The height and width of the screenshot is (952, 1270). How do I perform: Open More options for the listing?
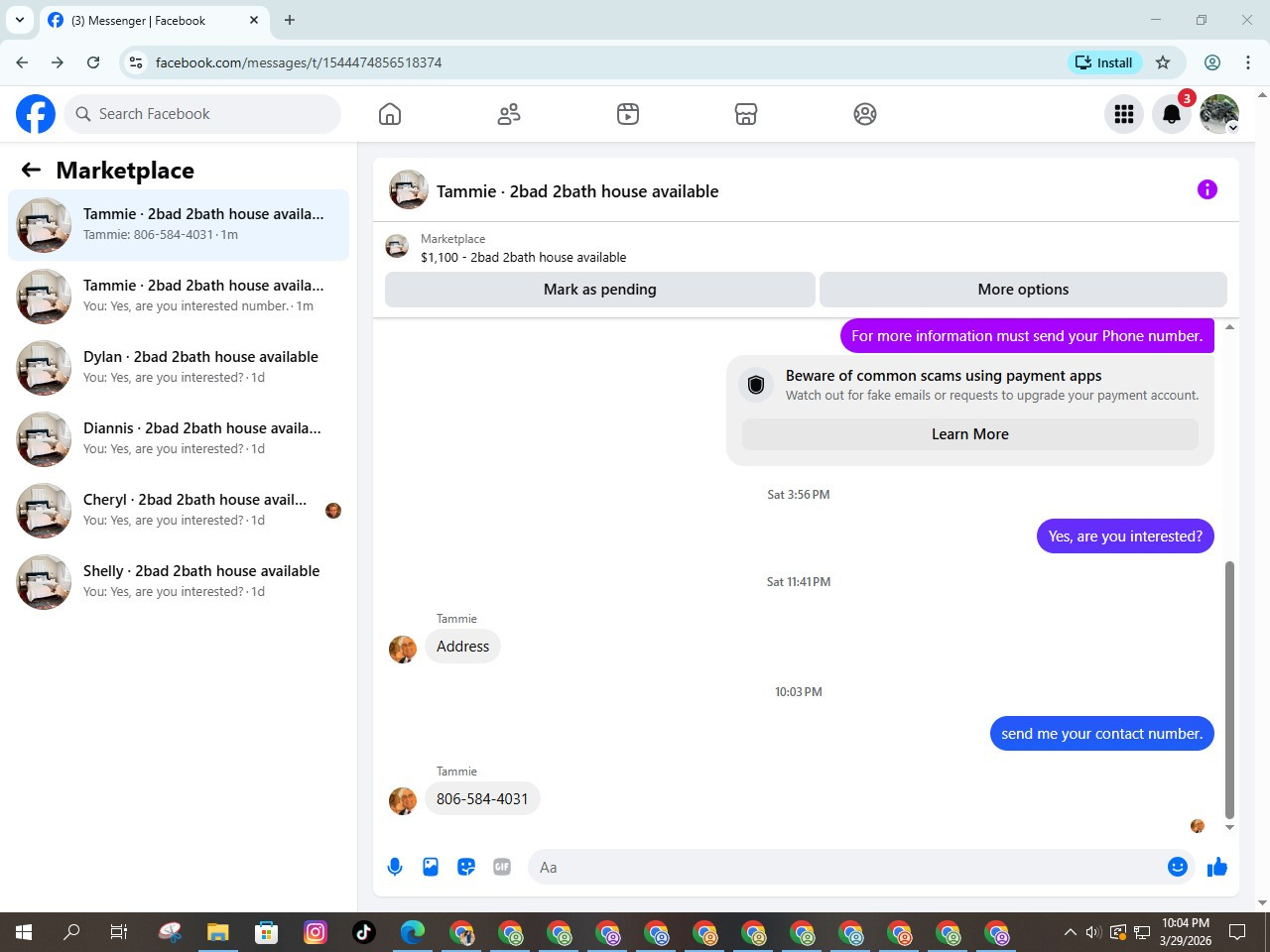1023,290
